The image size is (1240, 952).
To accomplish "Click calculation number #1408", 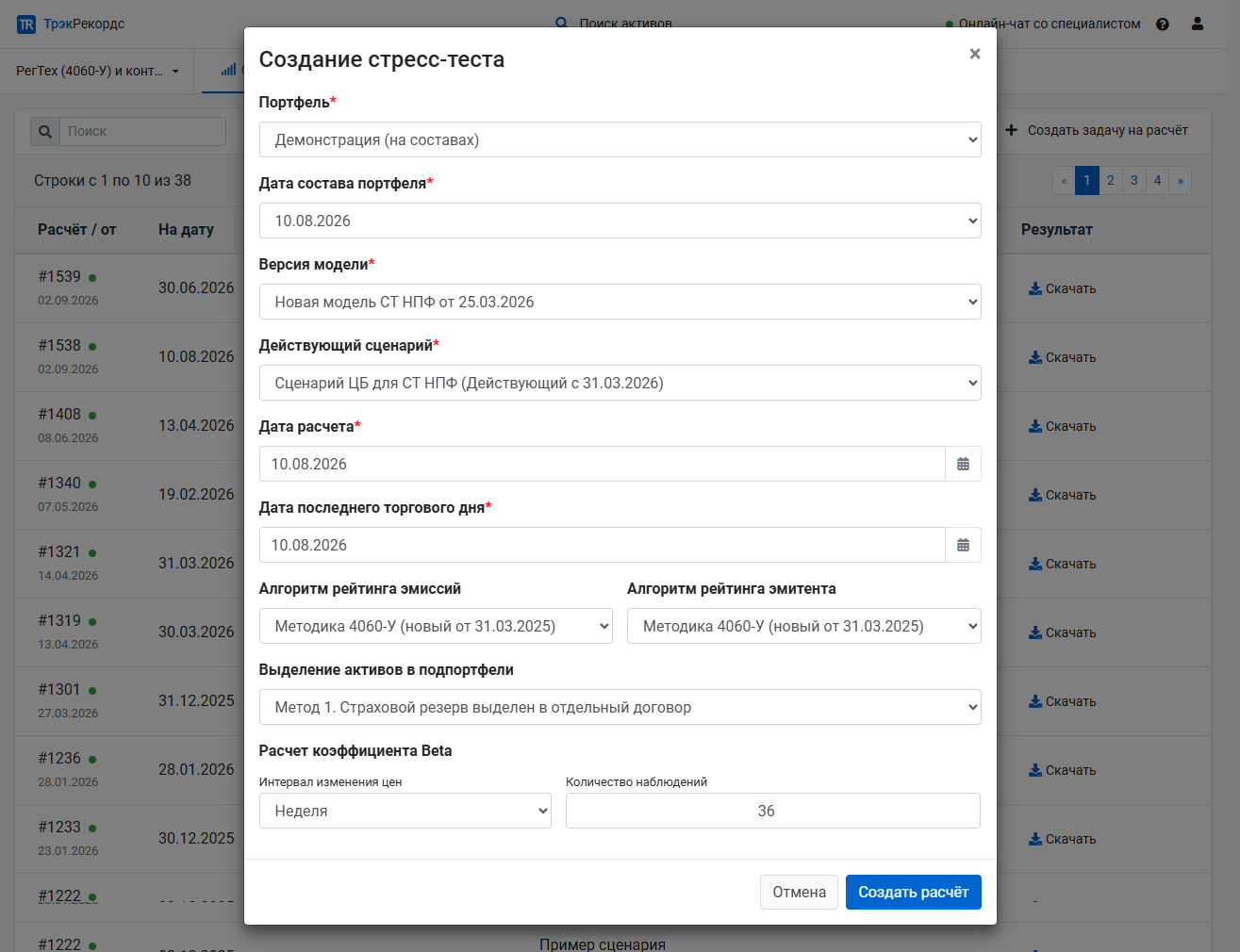I will [x=59, y=414].
